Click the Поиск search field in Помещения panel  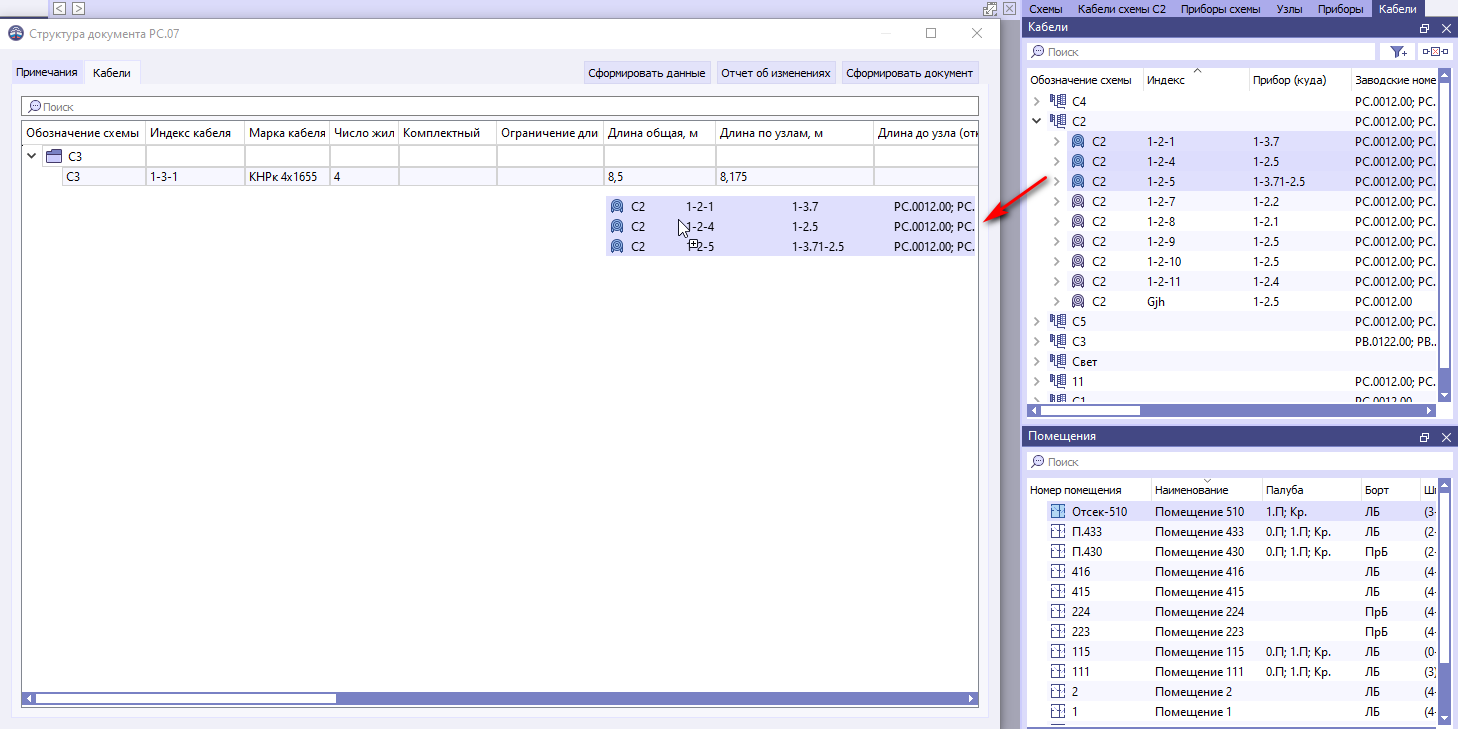(1150, 461)
